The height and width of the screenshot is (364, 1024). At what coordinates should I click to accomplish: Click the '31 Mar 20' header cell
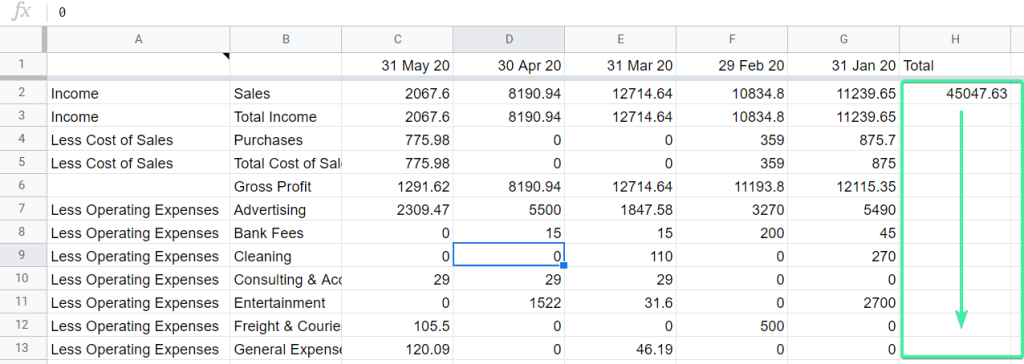pos(620,65)
